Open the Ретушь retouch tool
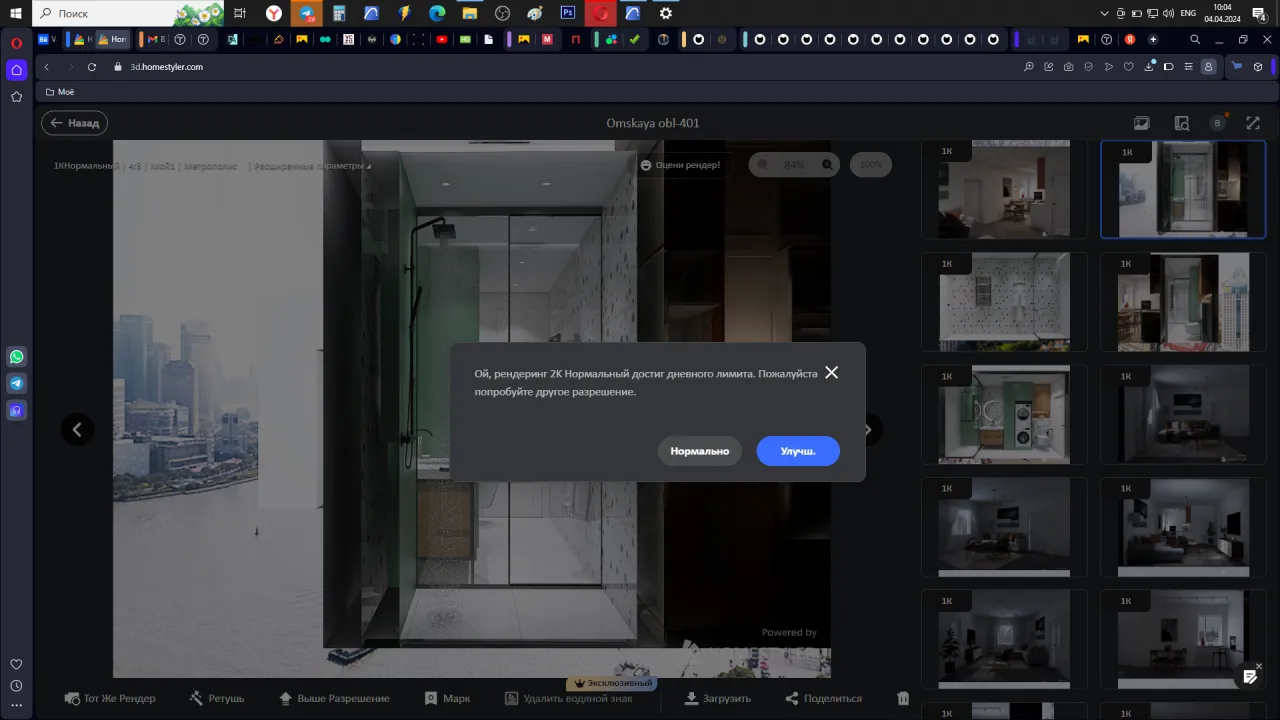 (x=196, y=698)
